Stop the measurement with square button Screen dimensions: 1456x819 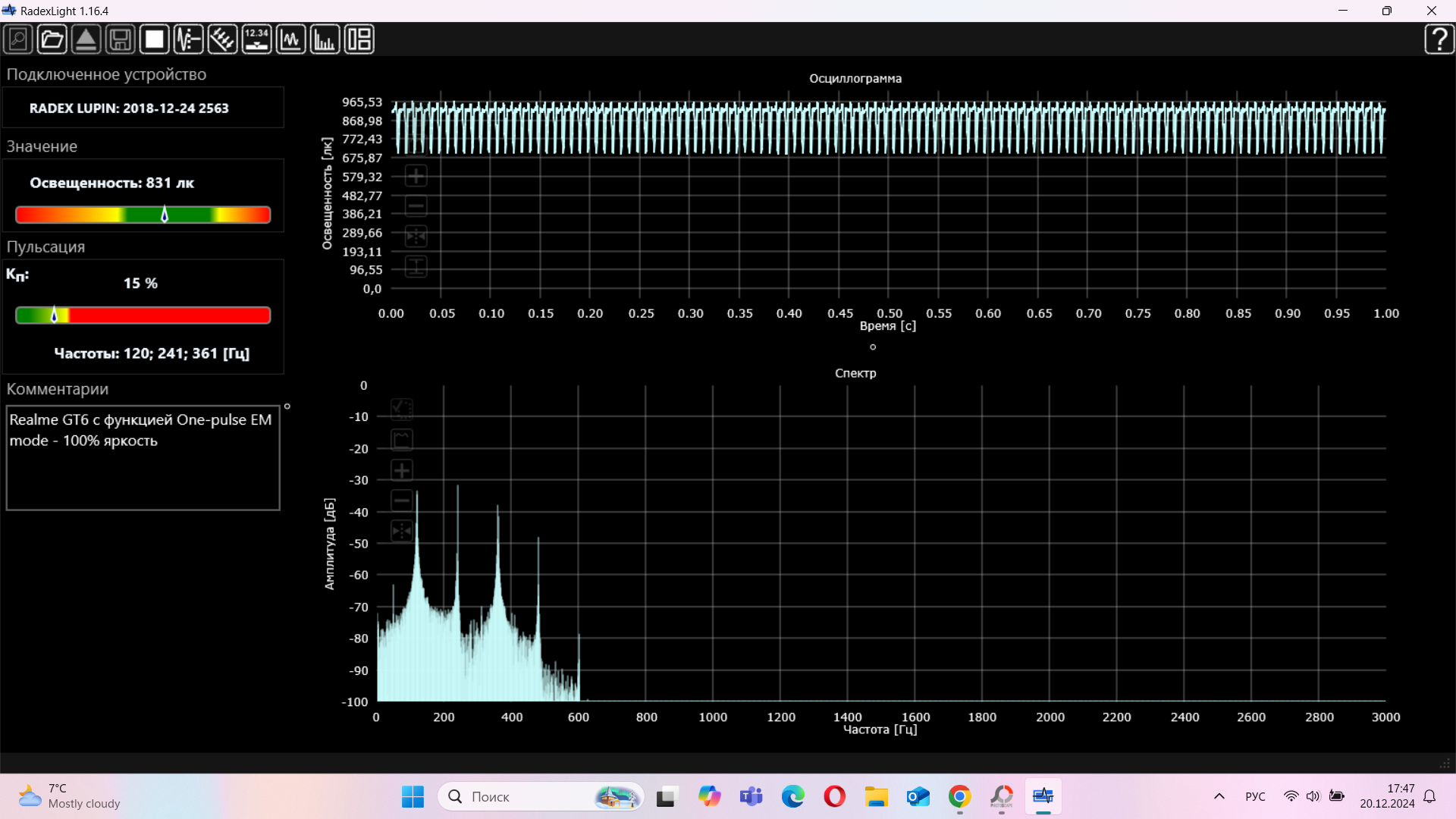pyautogui.click(x=154, y=39)
